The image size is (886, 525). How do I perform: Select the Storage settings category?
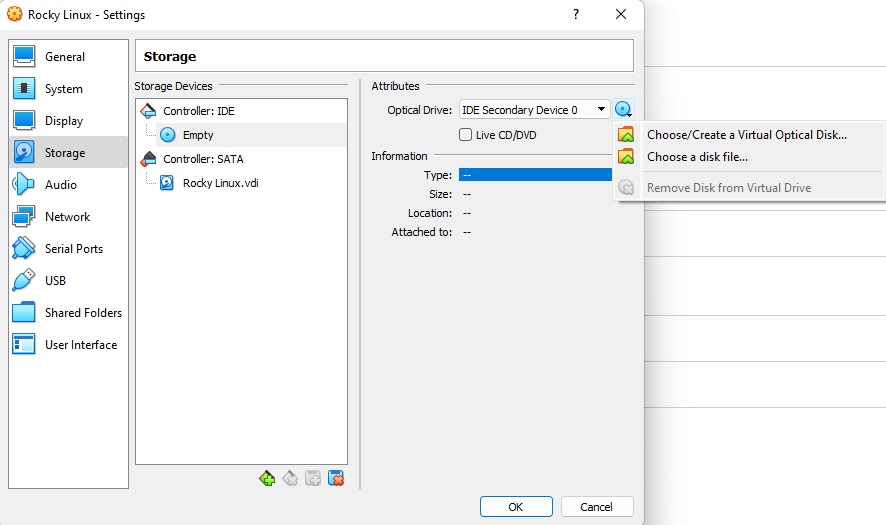(68, 153)
